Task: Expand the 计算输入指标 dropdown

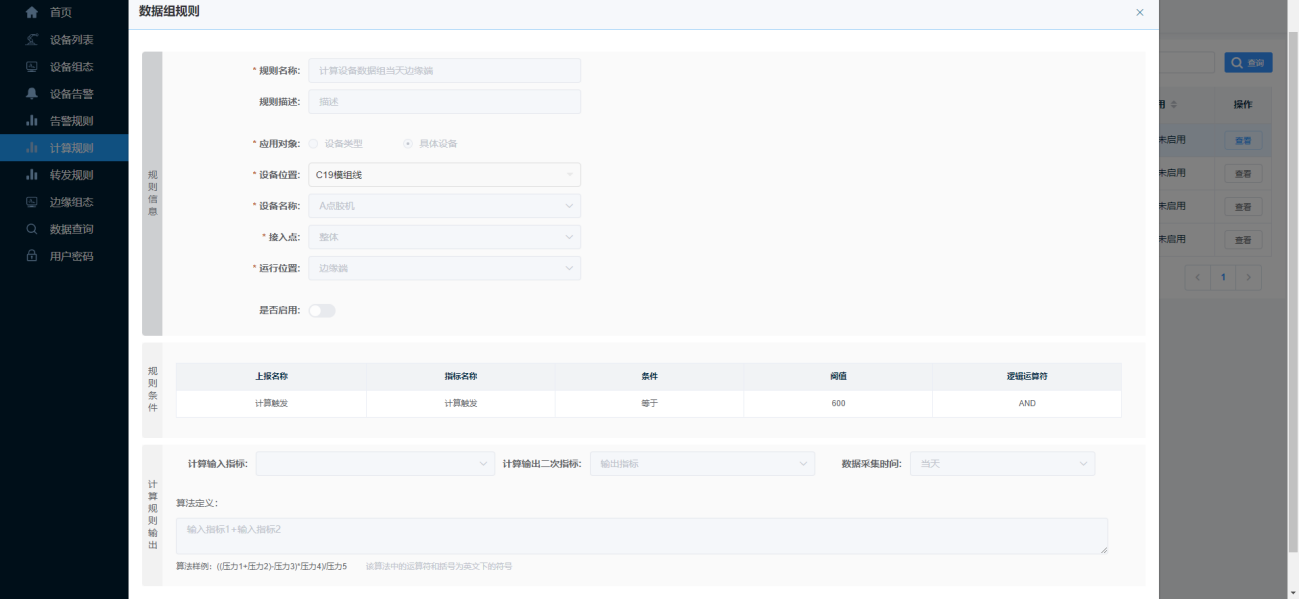Action: [375, 464]
